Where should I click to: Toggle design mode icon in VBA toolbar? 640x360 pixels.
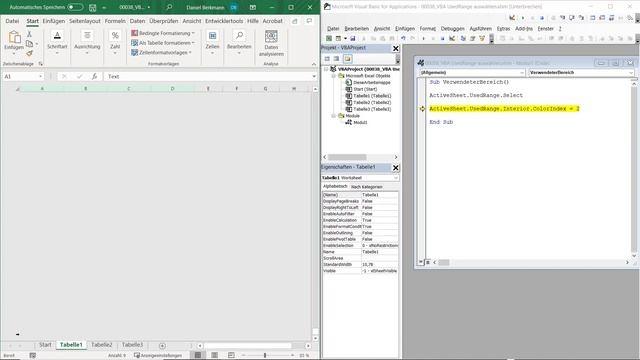tap(452, 38)
